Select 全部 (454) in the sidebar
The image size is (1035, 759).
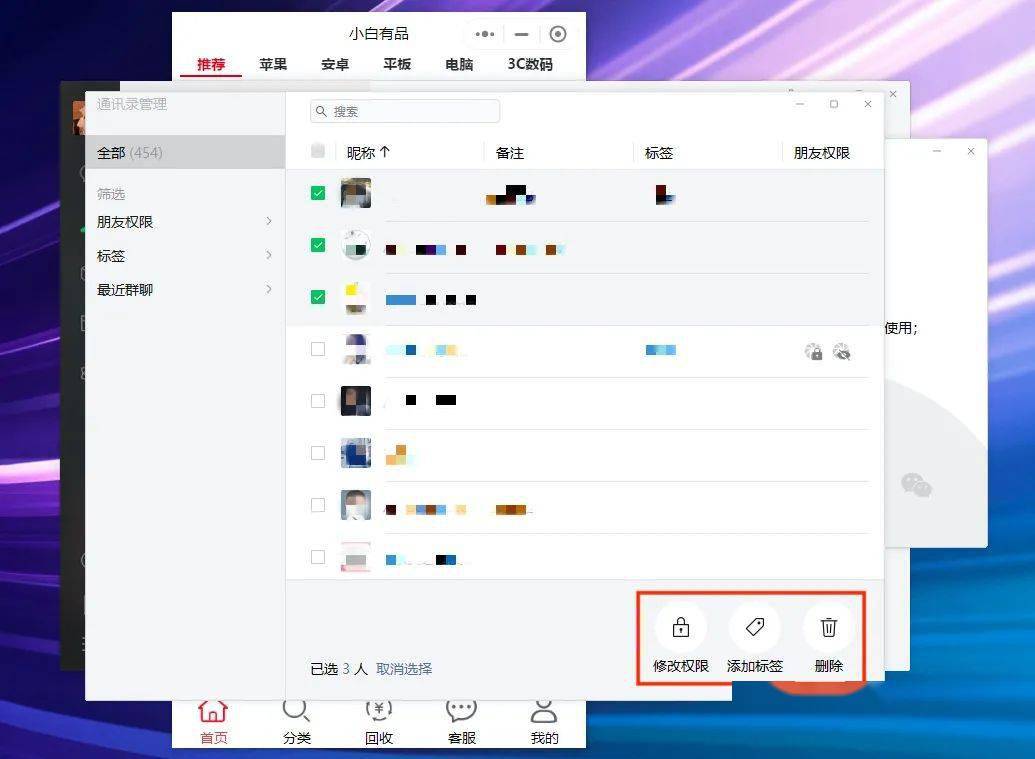130,152
